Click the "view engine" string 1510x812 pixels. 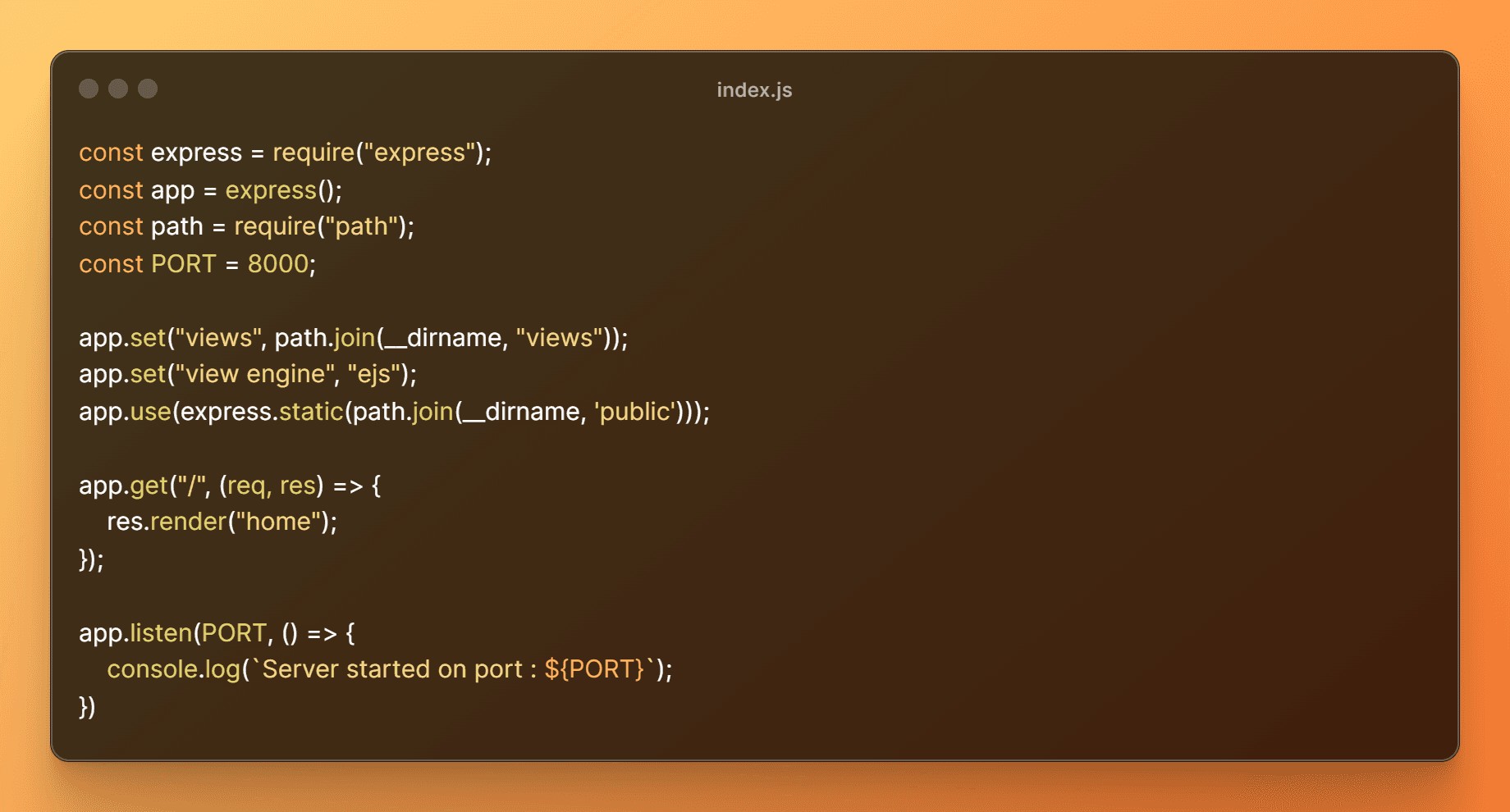click(255, 374)
